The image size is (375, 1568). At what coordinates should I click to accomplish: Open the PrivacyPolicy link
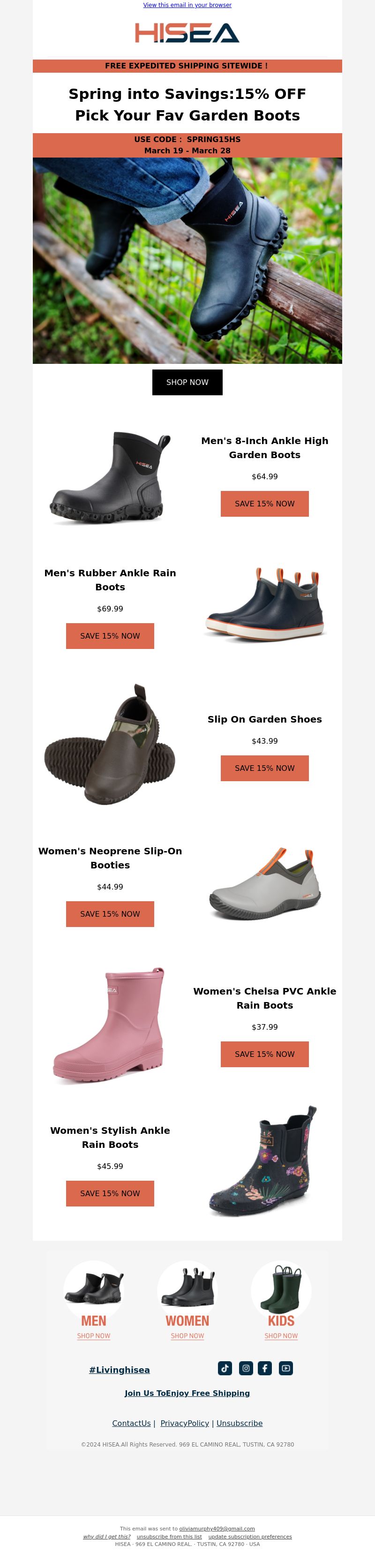point(185,1423)
